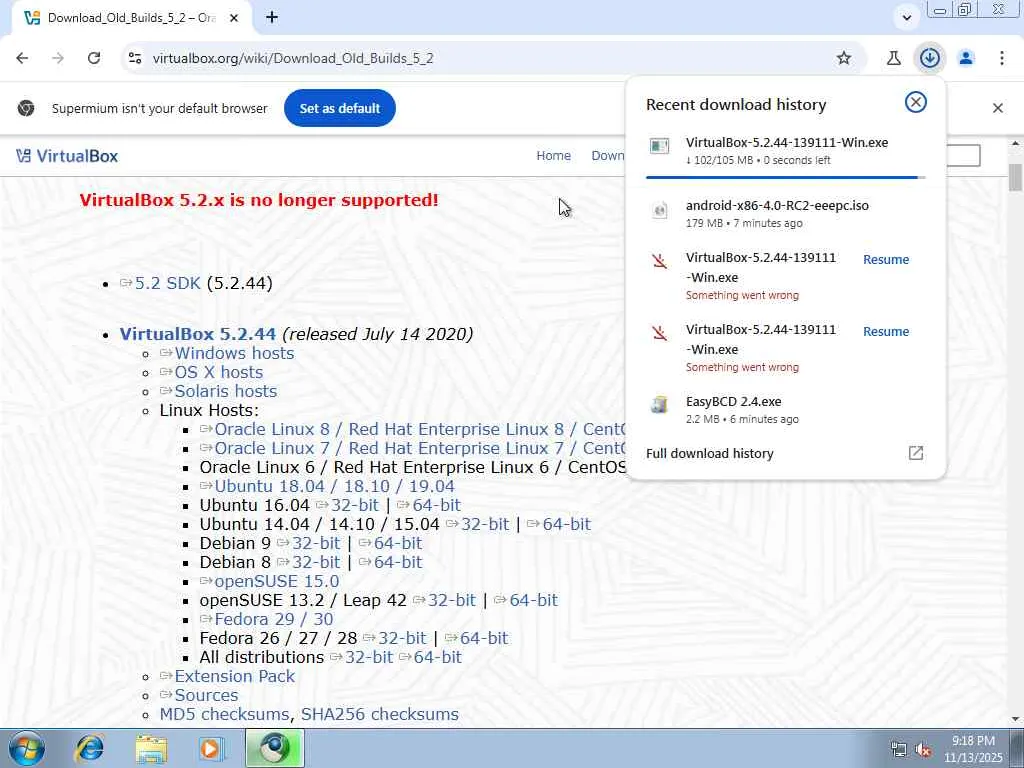Click the browser forward arrow
1024x768 pixels.
point(58,58)
